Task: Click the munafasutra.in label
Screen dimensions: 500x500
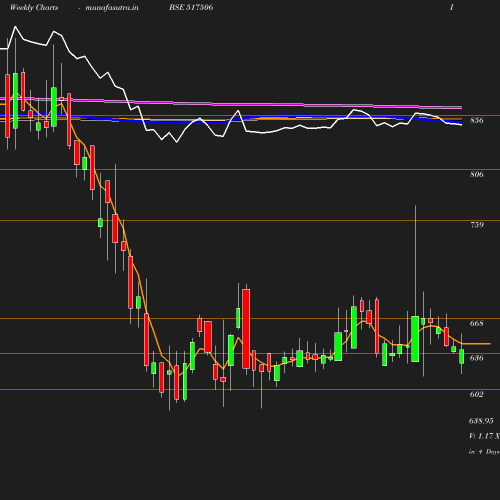Action: click(x=112, y=8)
